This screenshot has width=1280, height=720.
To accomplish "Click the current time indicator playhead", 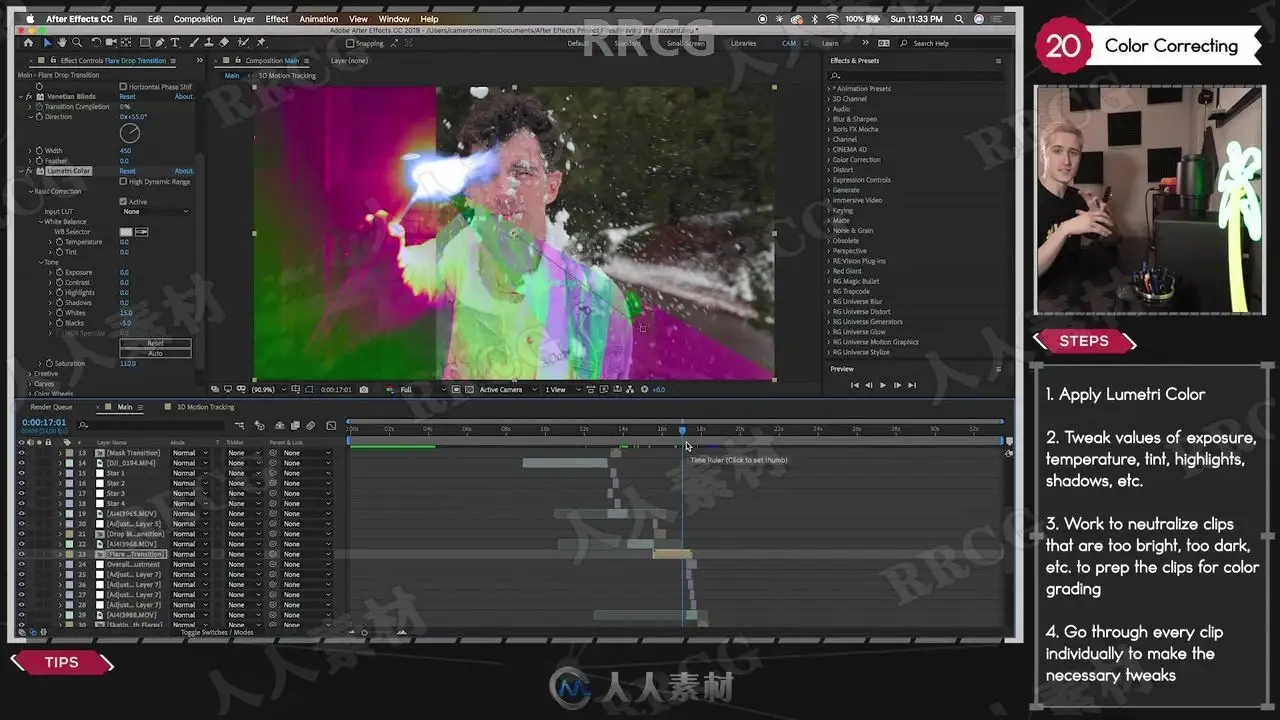I will coord(683,431).
